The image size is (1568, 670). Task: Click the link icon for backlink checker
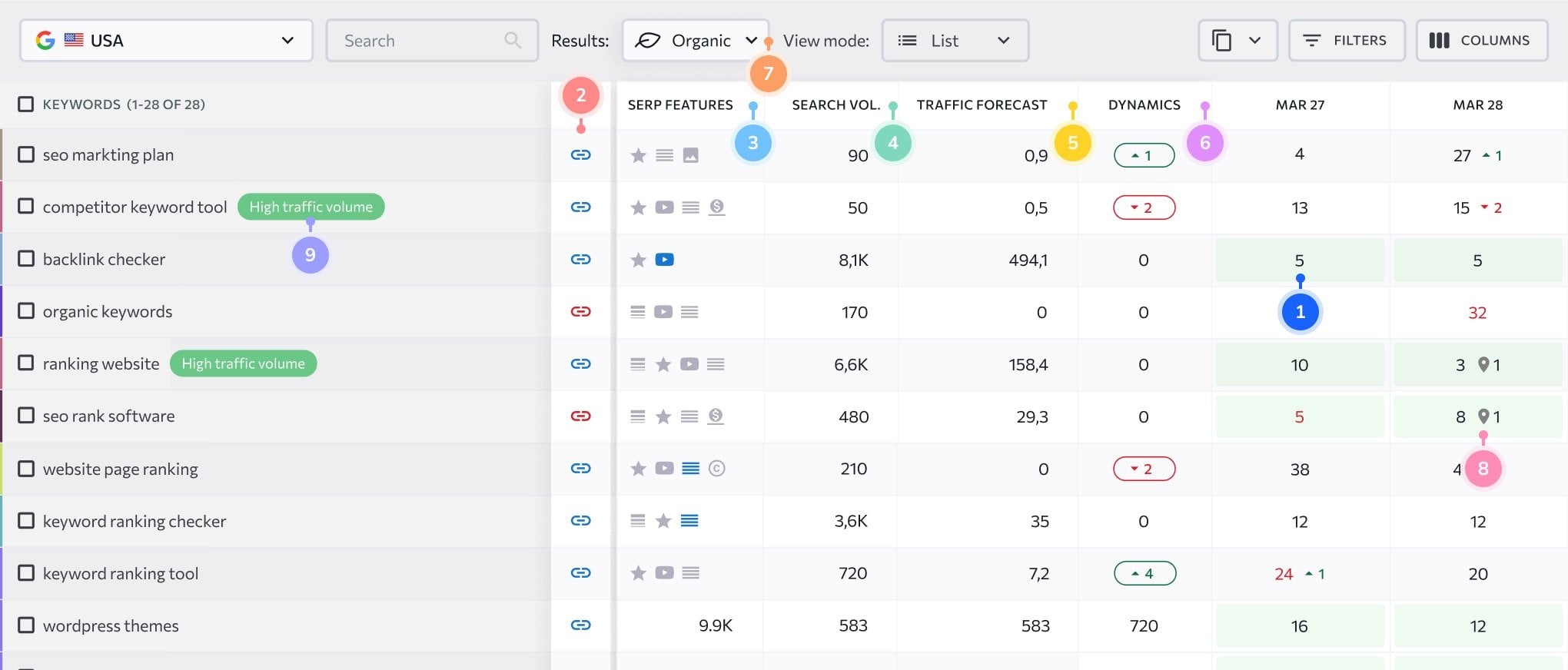580,259
